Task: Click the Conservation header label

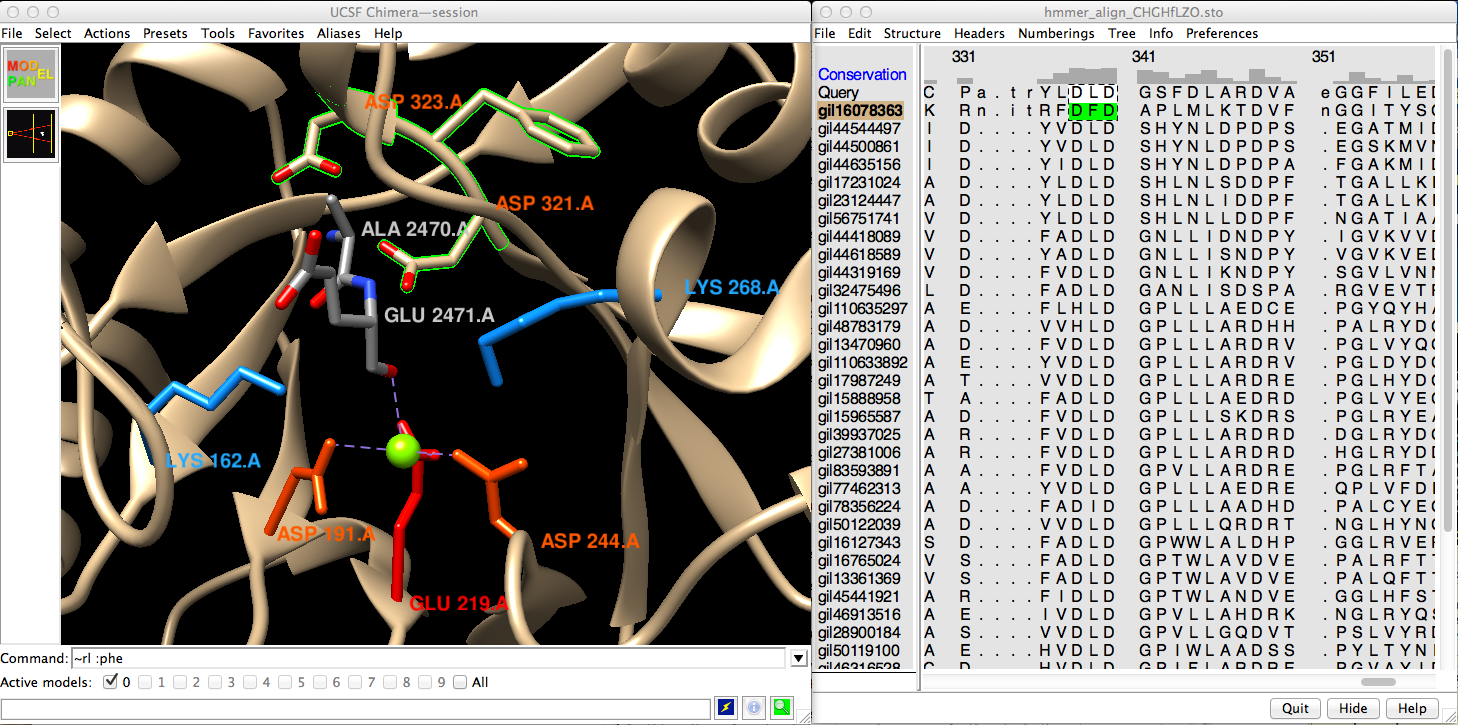Action: (x=862, y=74)
